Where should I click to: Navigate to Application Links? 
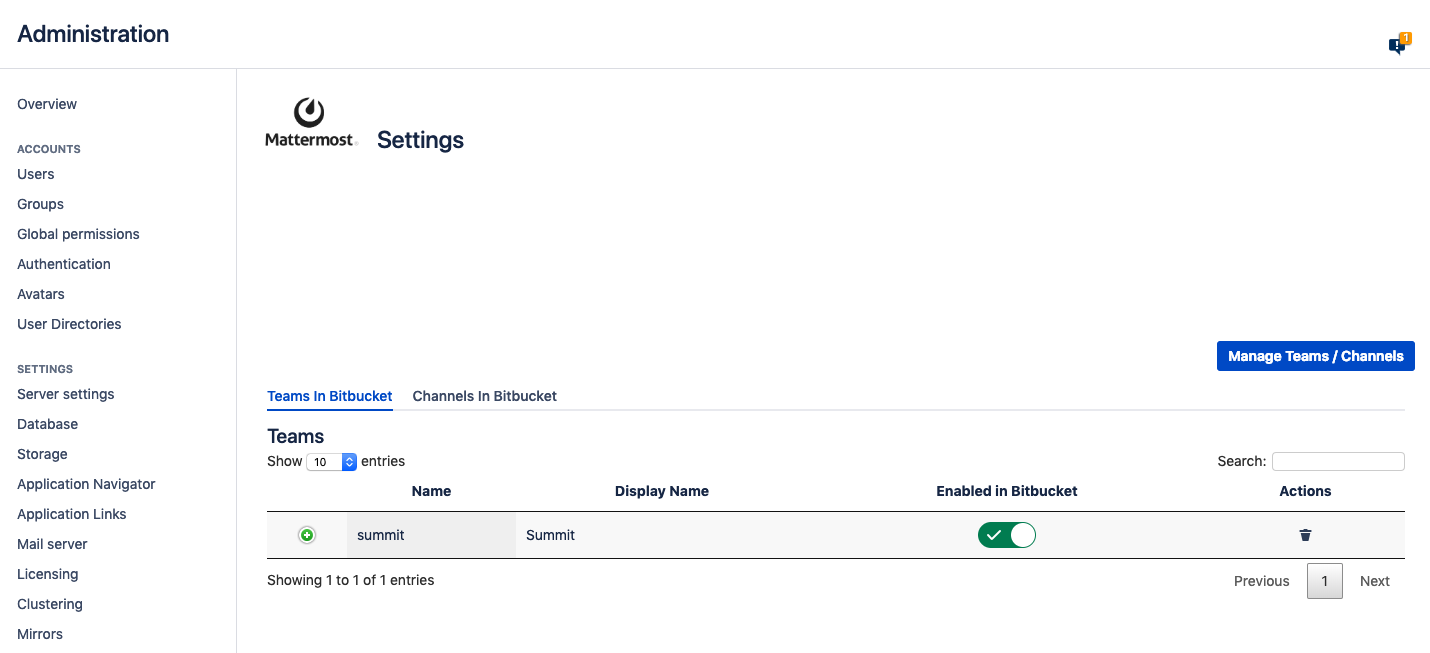[x=72, y=514]
